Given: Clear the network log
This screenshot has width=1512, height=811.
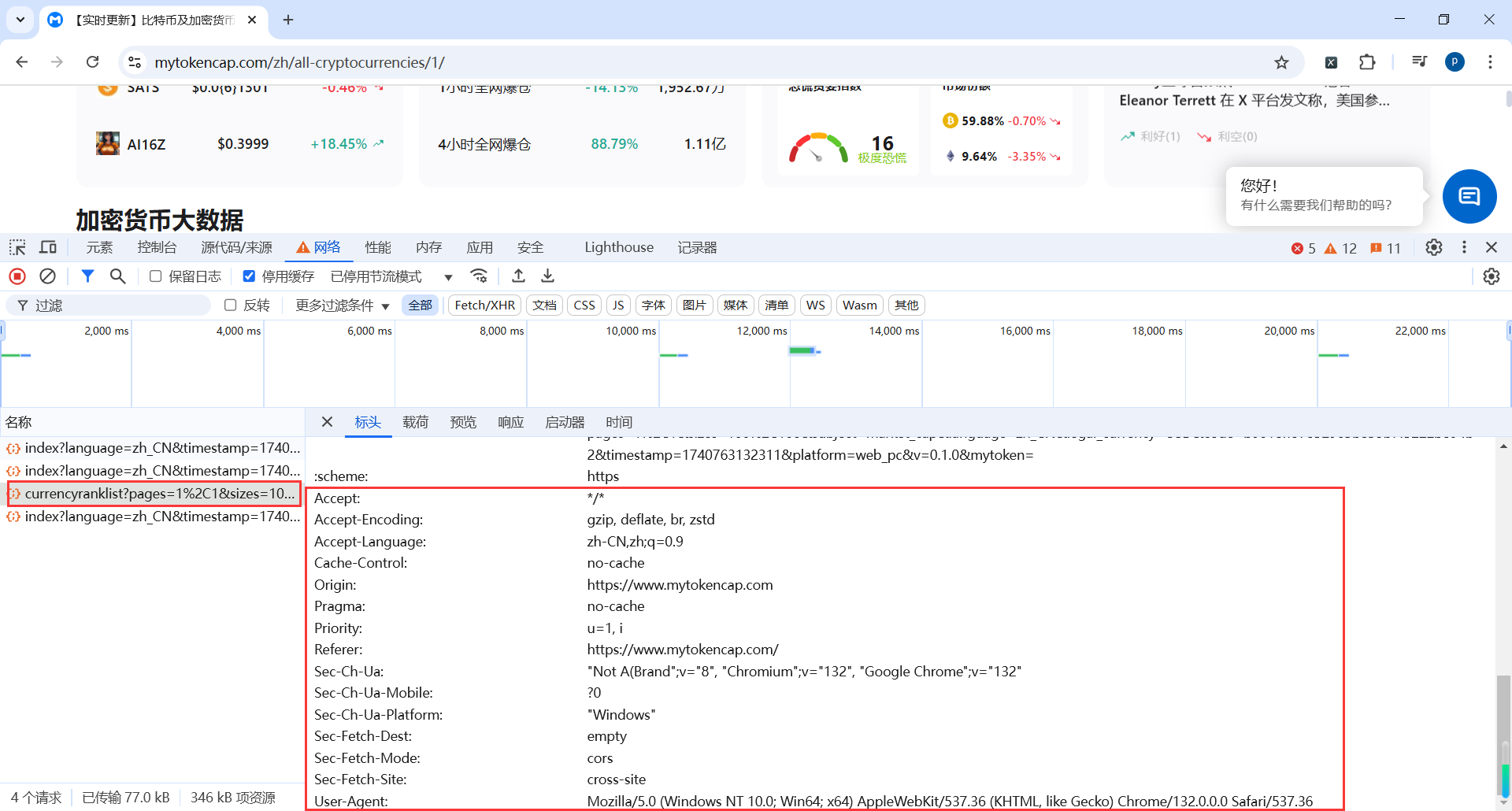Looking at the screenshot, I should tap(48, 276).
